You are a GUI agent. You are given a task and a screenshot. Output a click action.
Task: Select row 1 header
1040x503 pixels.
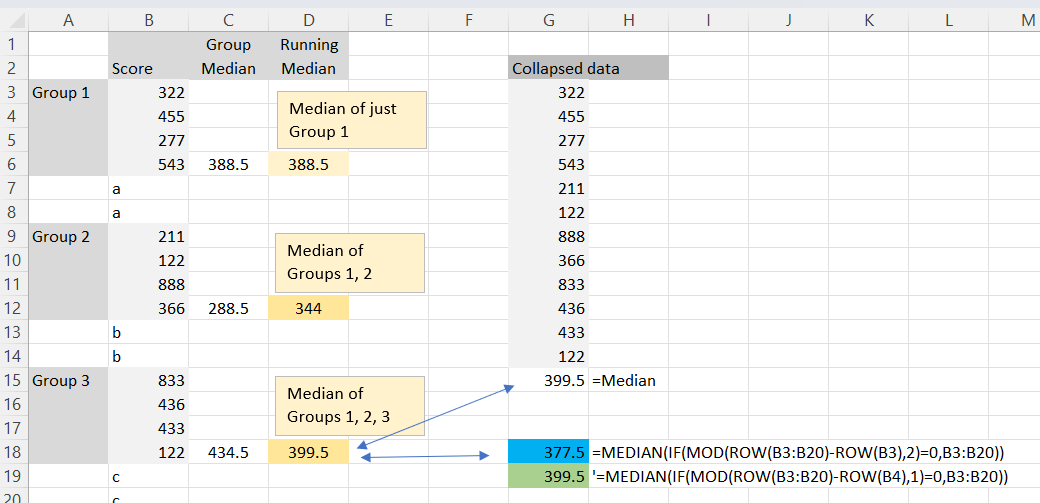(14, 44)
